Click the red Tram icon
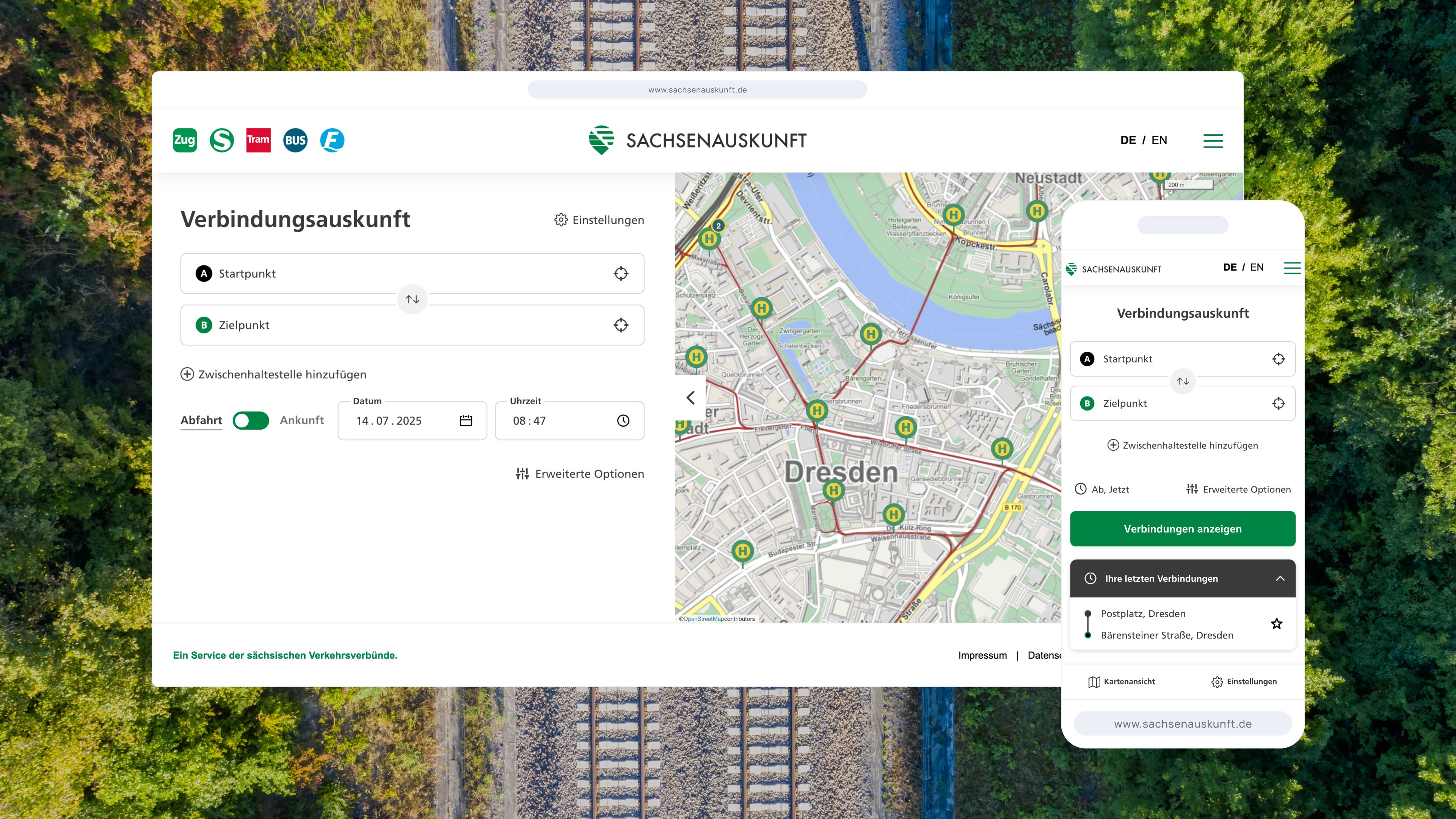Screen dimensions: 1456x819 click(258, 140)
